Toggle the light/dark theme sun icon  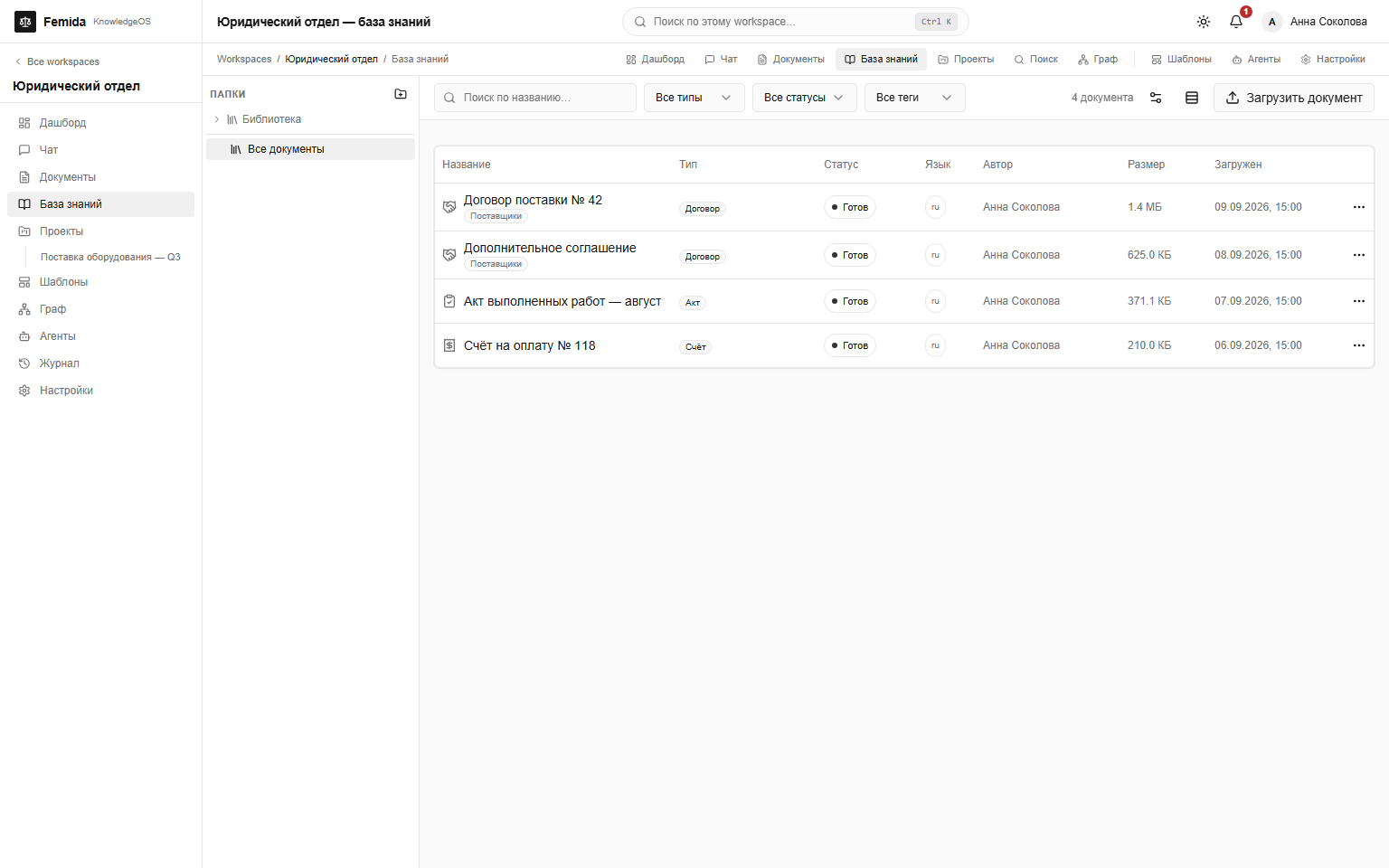coord(1204,22)
